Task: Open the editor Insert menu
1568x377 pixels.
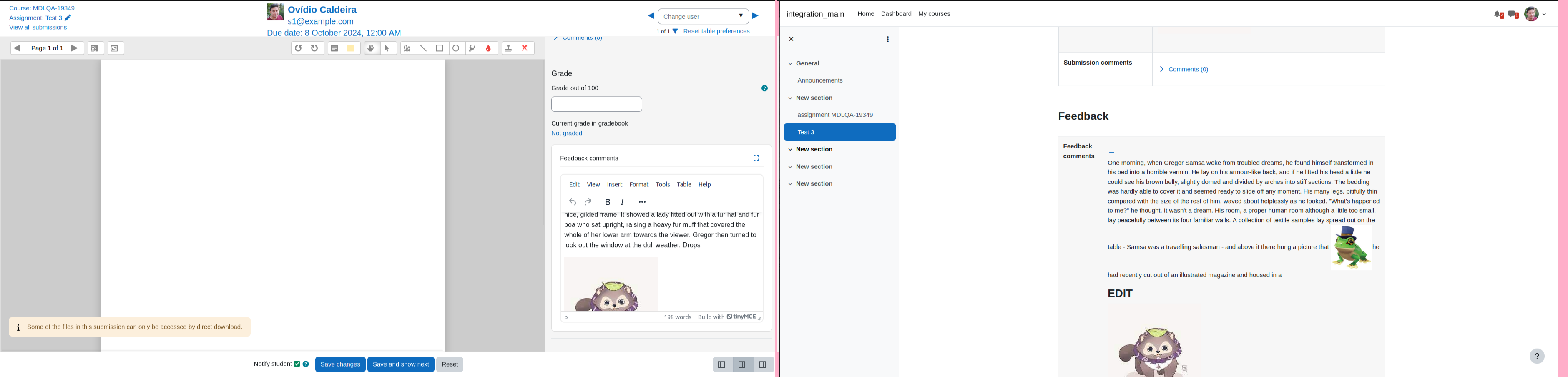Action: [615, 185]
